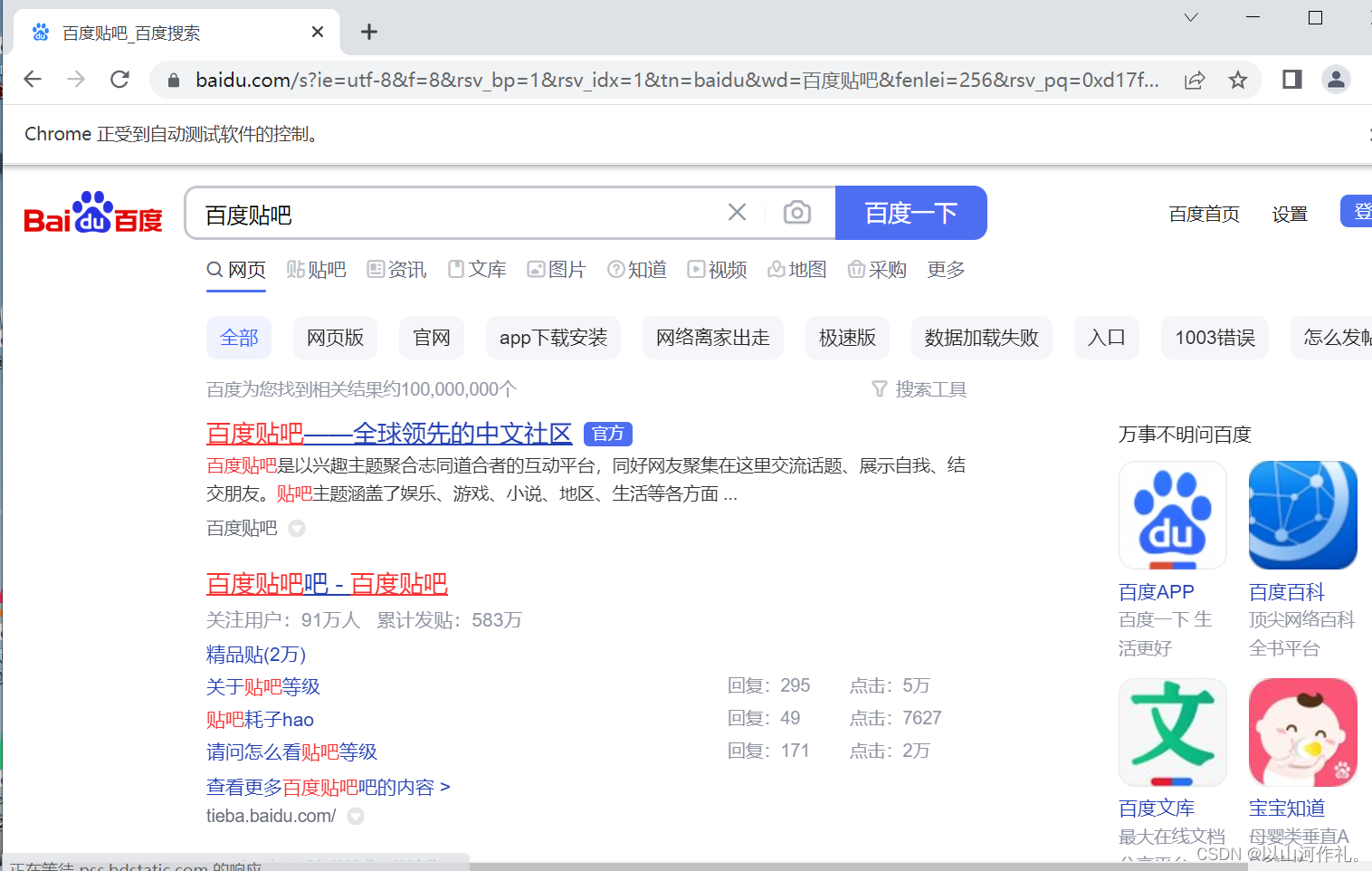Open the 百度百科 thumbnail
Viewport: 1372px width, 871px height.
click(x=1303, y=515)
